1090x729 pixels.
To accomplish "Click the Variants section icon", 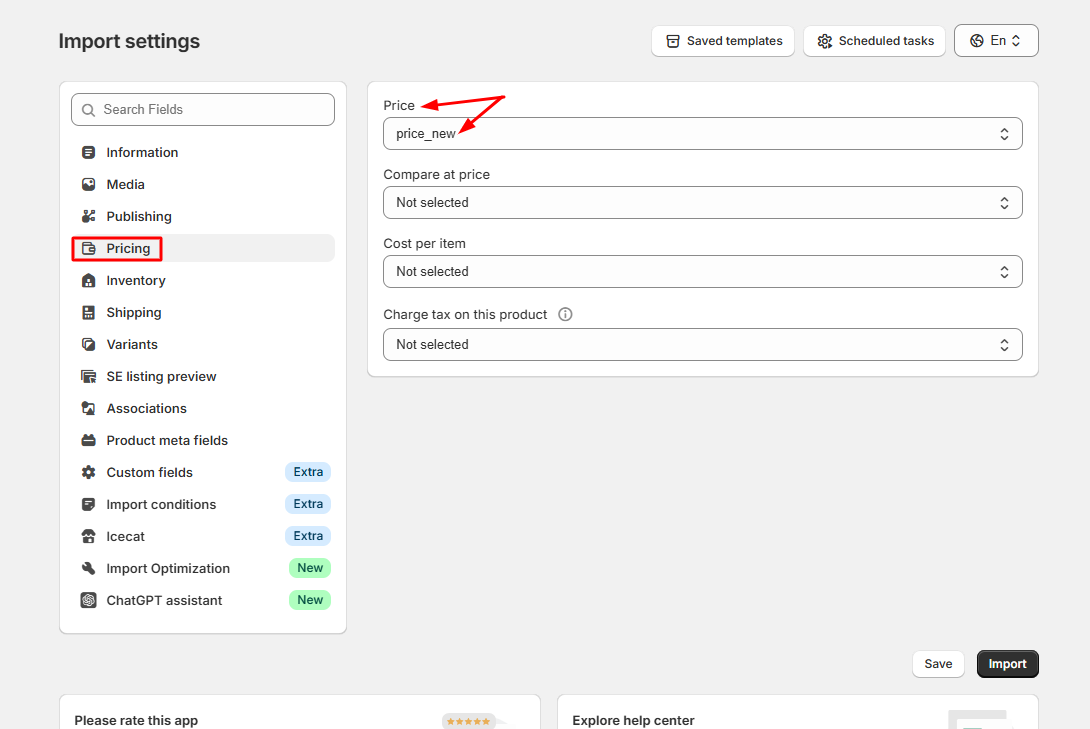I will click(x=88, y=344).
